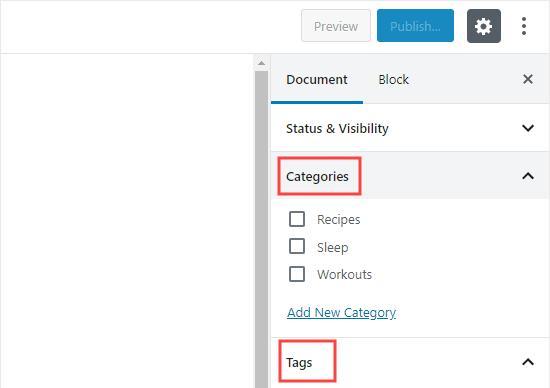Click the scrollbar up arrow

[261, 63]
